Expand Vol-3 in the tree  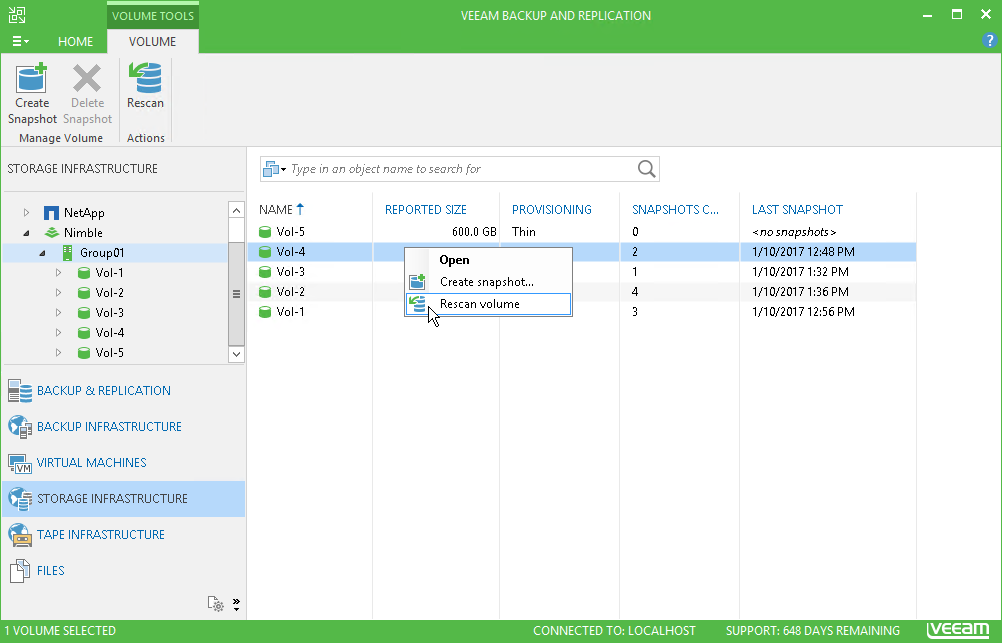[x=58, y=313]
